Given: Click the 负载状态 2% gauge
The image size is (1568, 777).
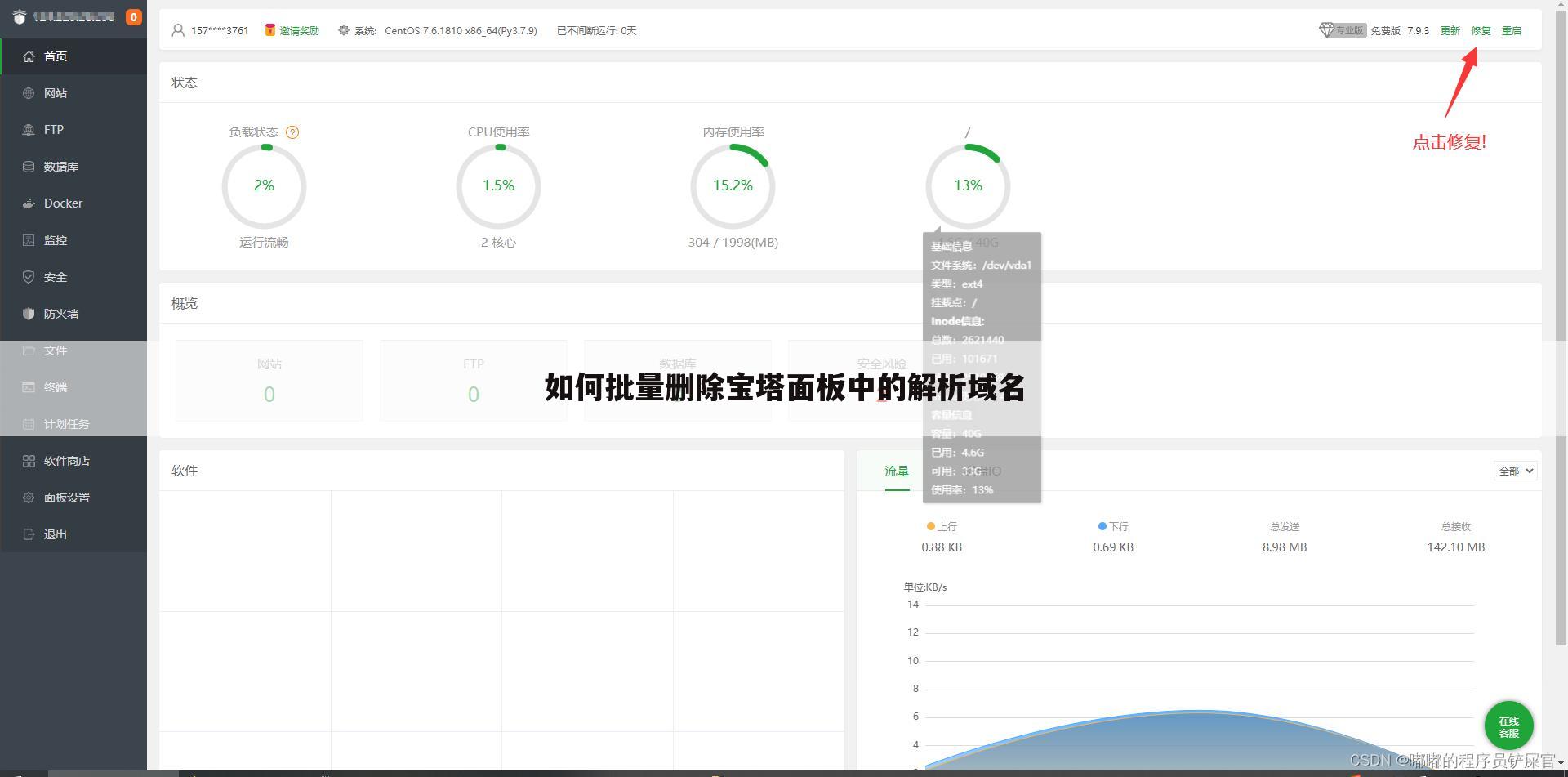Looking at the screenshot, I should [264, 186].
